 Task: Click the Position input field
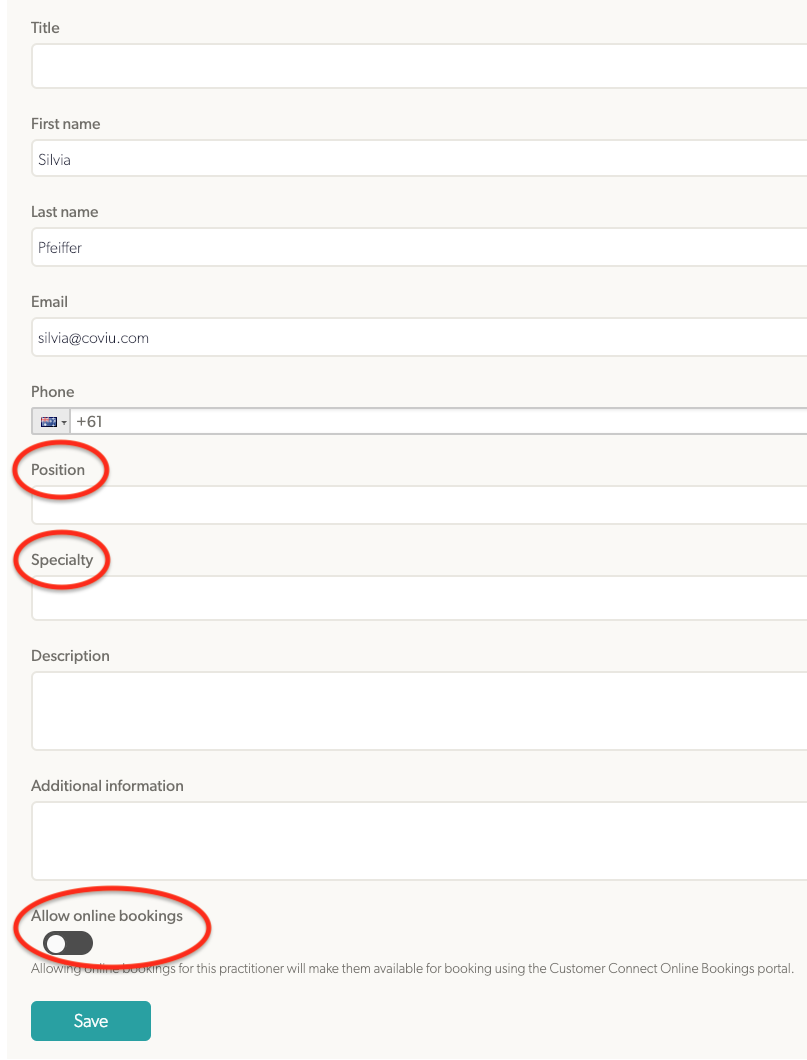coord(419,505)
